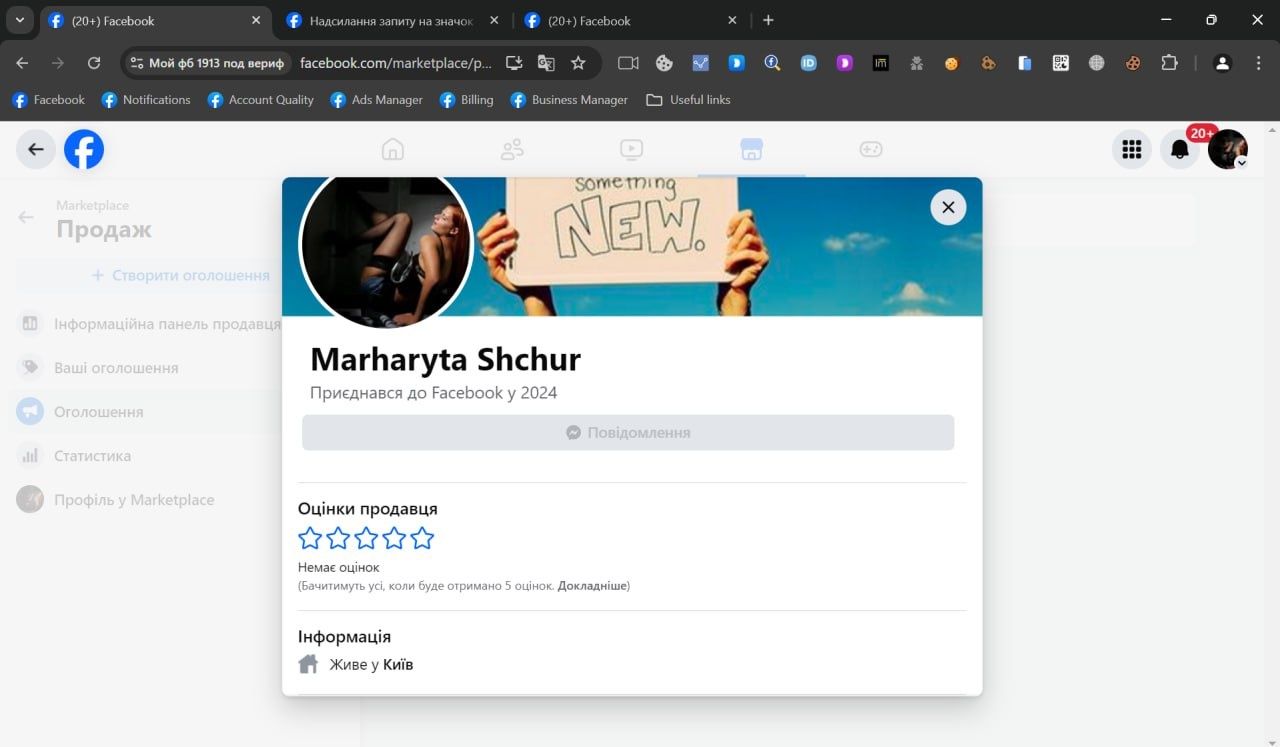Open Мой фб 1913 под вериф profile chip
Screen dimensions: 1280x747
208,63
